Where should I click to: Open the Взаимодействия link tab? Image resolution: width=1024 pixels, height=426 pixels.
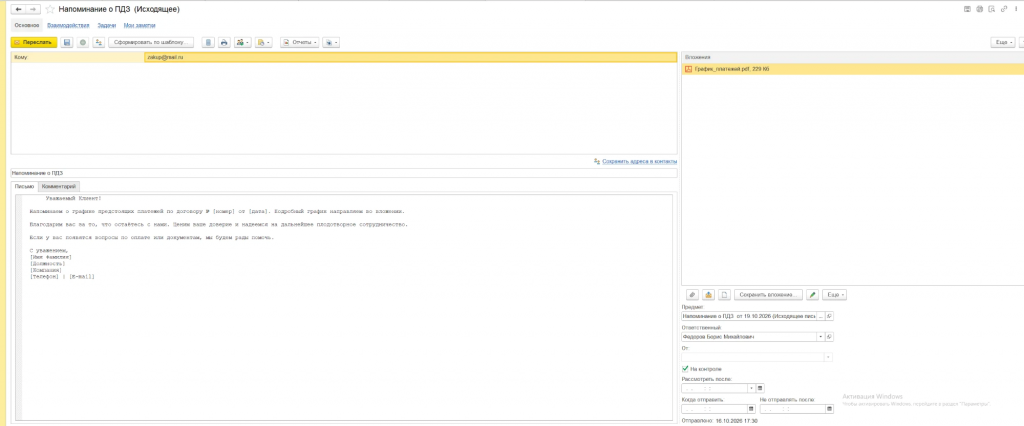[68, 25]
